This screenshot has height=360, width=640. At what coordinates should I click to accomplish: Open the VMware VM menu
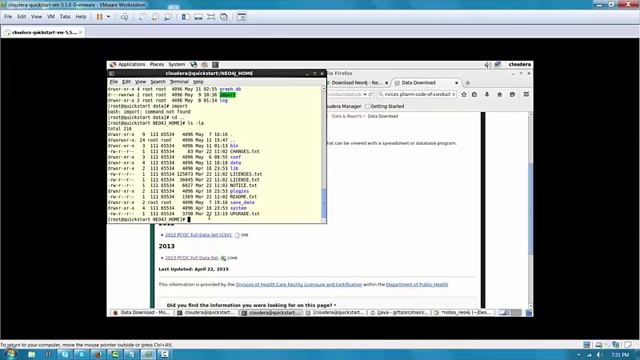pyautogui.click(x=51, y=17)
